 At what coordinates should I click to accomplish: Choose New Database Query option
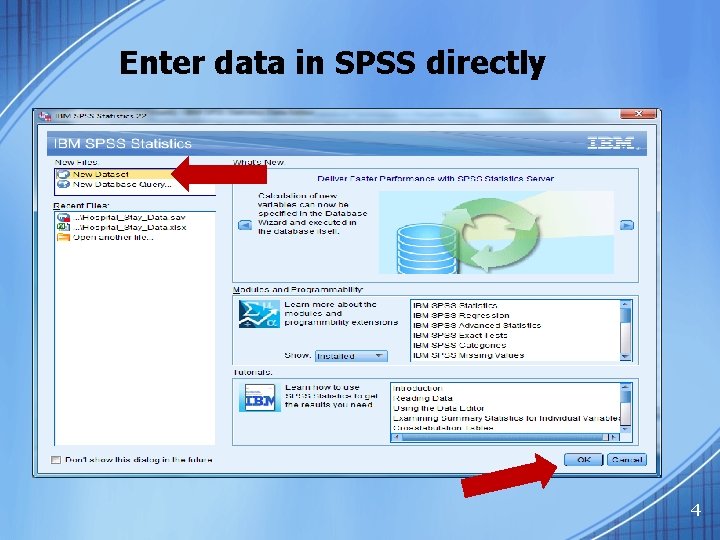(122, 185)
